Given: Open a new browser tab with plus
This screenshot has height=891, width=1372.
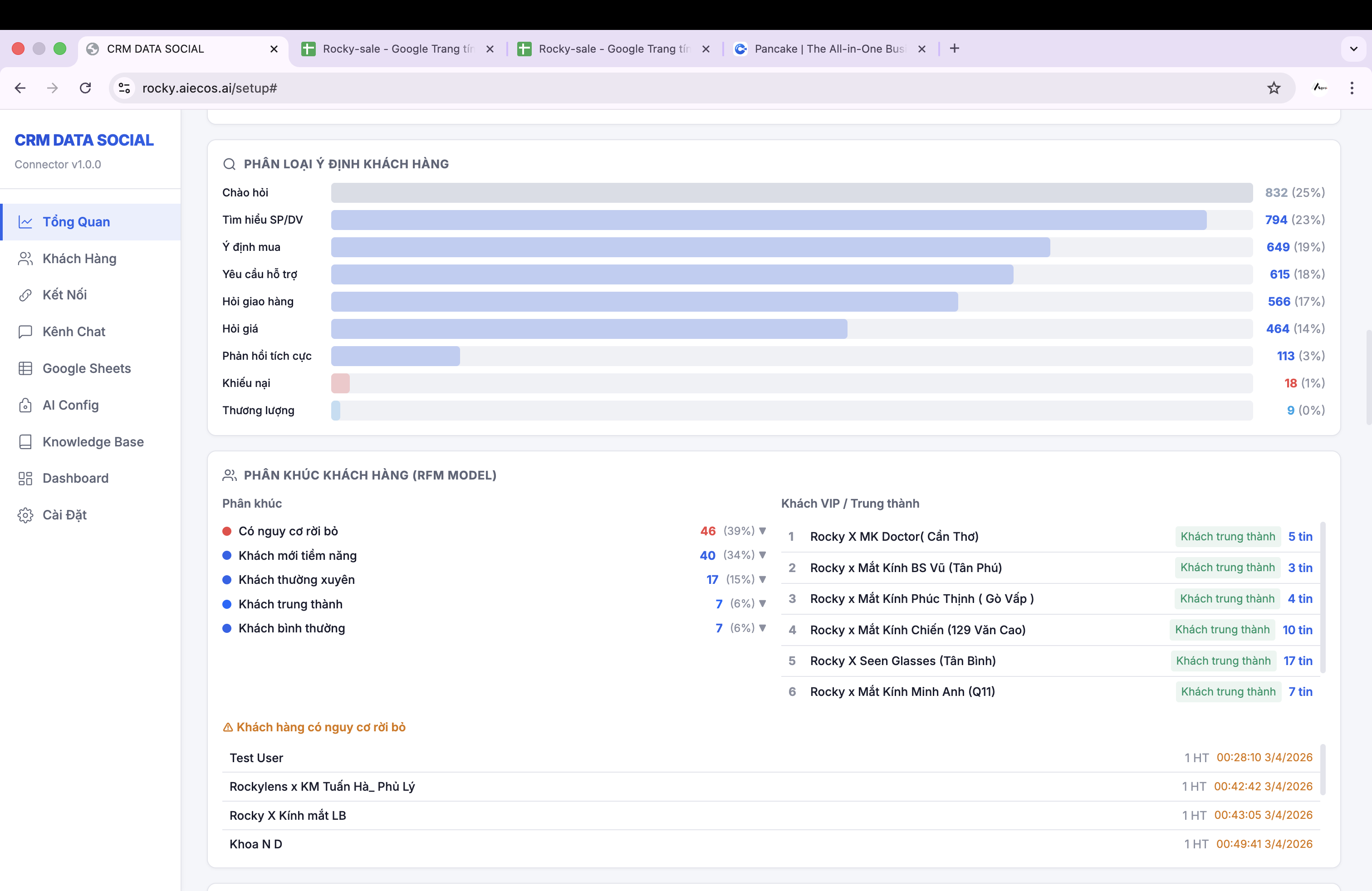Looking at the screenshot, I should click(x=955, y=49).
